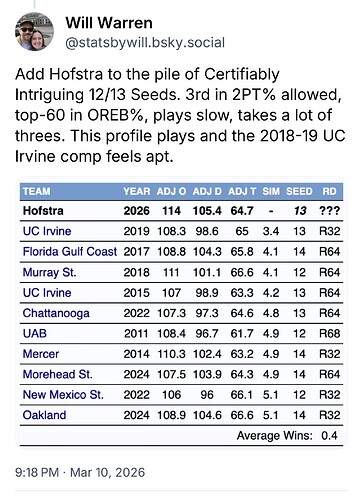
Task: Click the SIM column header
Action: pos(271,191)
